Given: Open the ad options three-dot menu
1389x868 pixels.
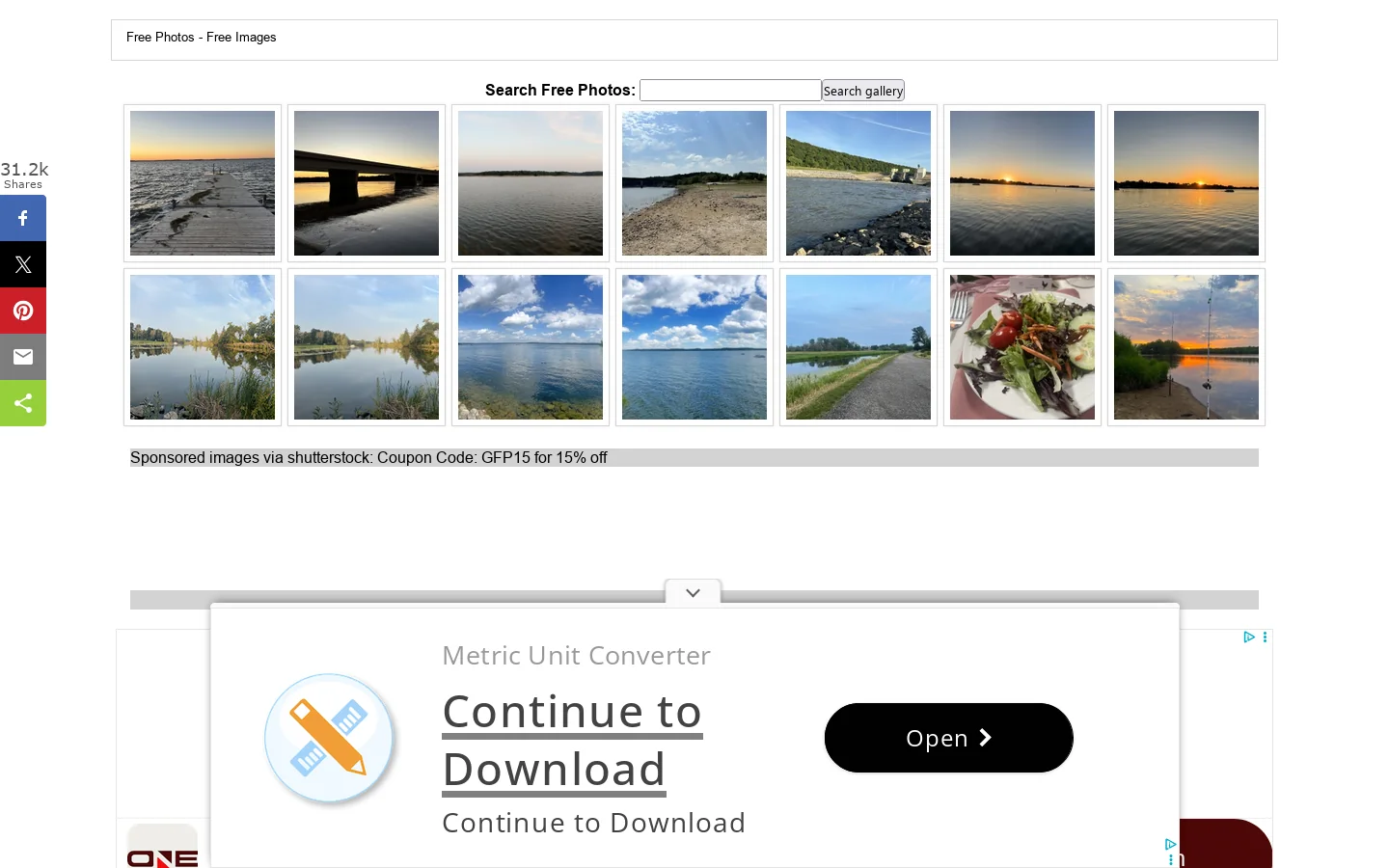Looking at the screenshot, I should coord(1265,637).
